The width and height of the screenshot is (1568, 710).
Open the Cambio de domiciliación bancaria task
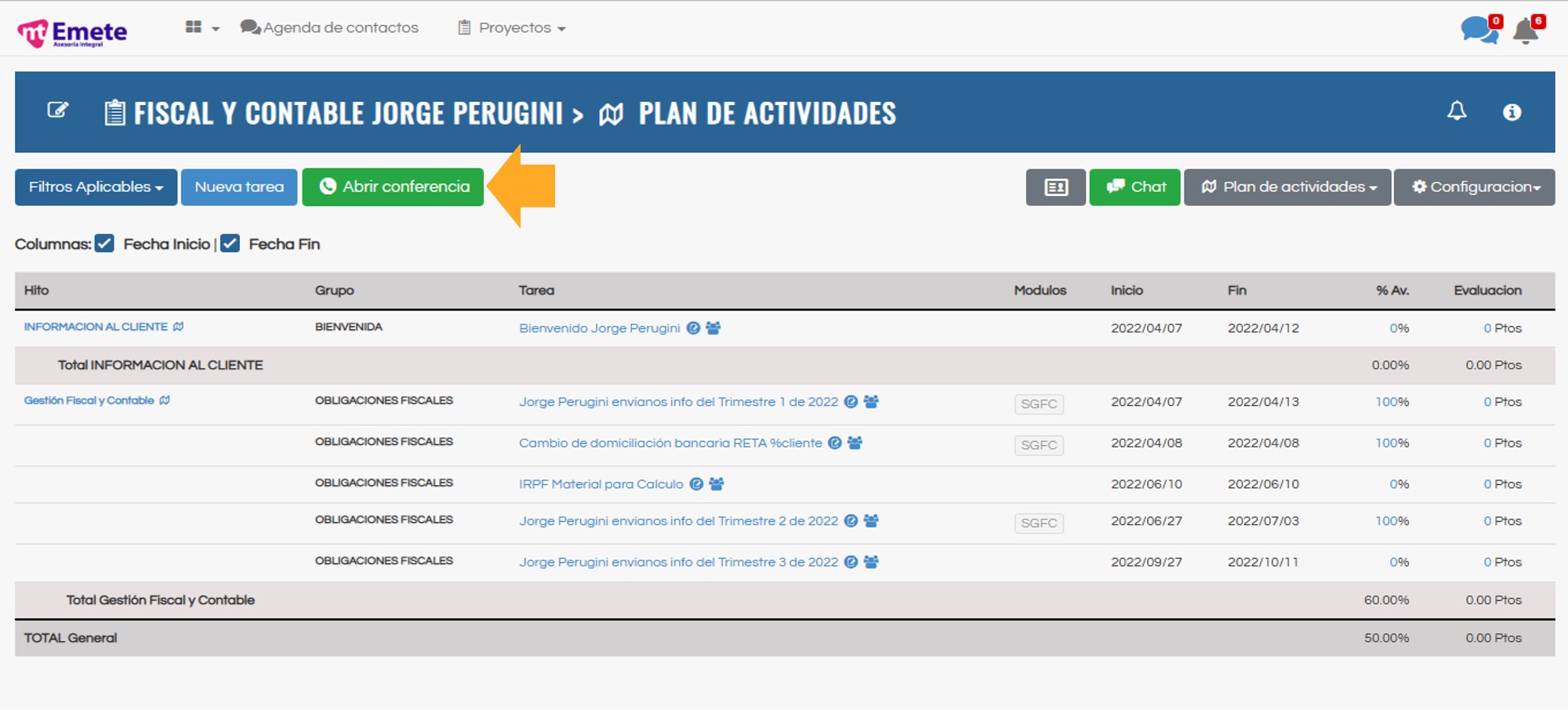[x=670, y=444]
